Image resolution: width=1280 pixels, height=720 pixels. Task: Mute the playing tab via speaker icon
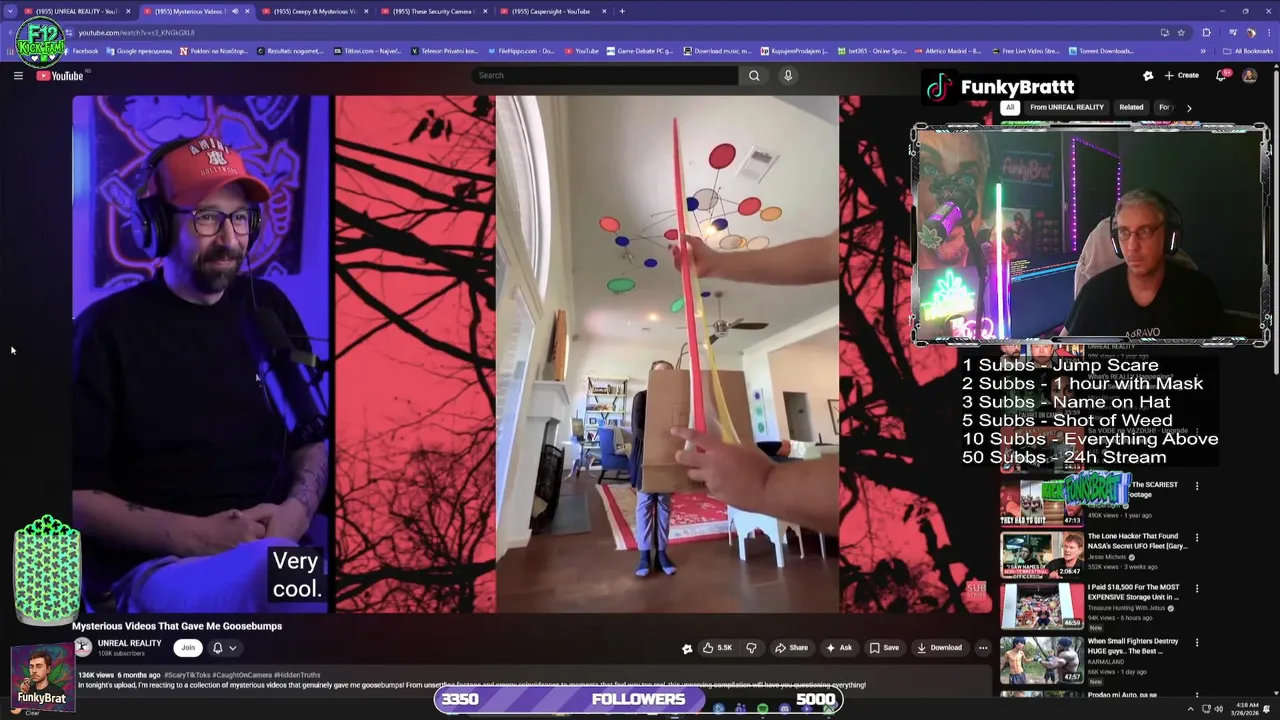235,11
